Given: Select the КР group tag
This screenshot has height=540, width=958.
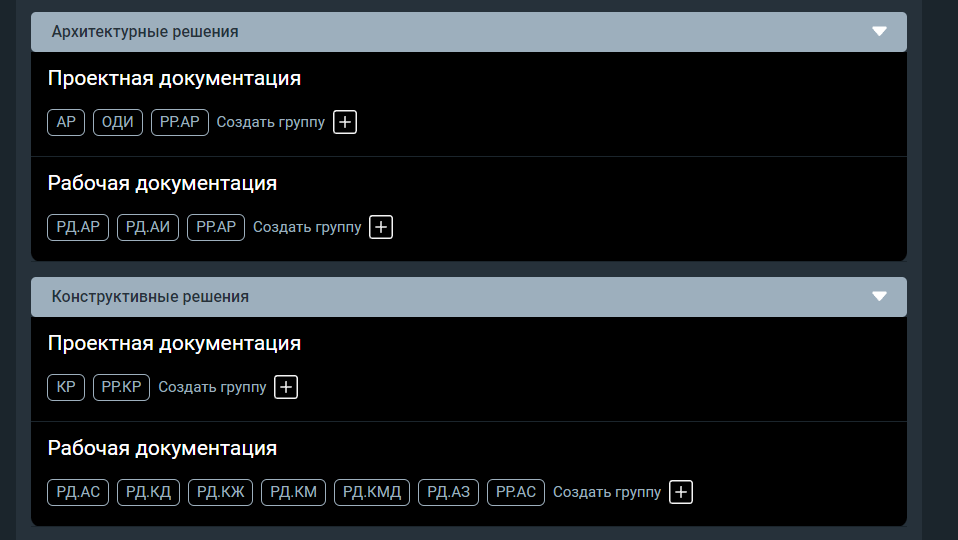Looking at the screenshot, I should click(66, 387).
